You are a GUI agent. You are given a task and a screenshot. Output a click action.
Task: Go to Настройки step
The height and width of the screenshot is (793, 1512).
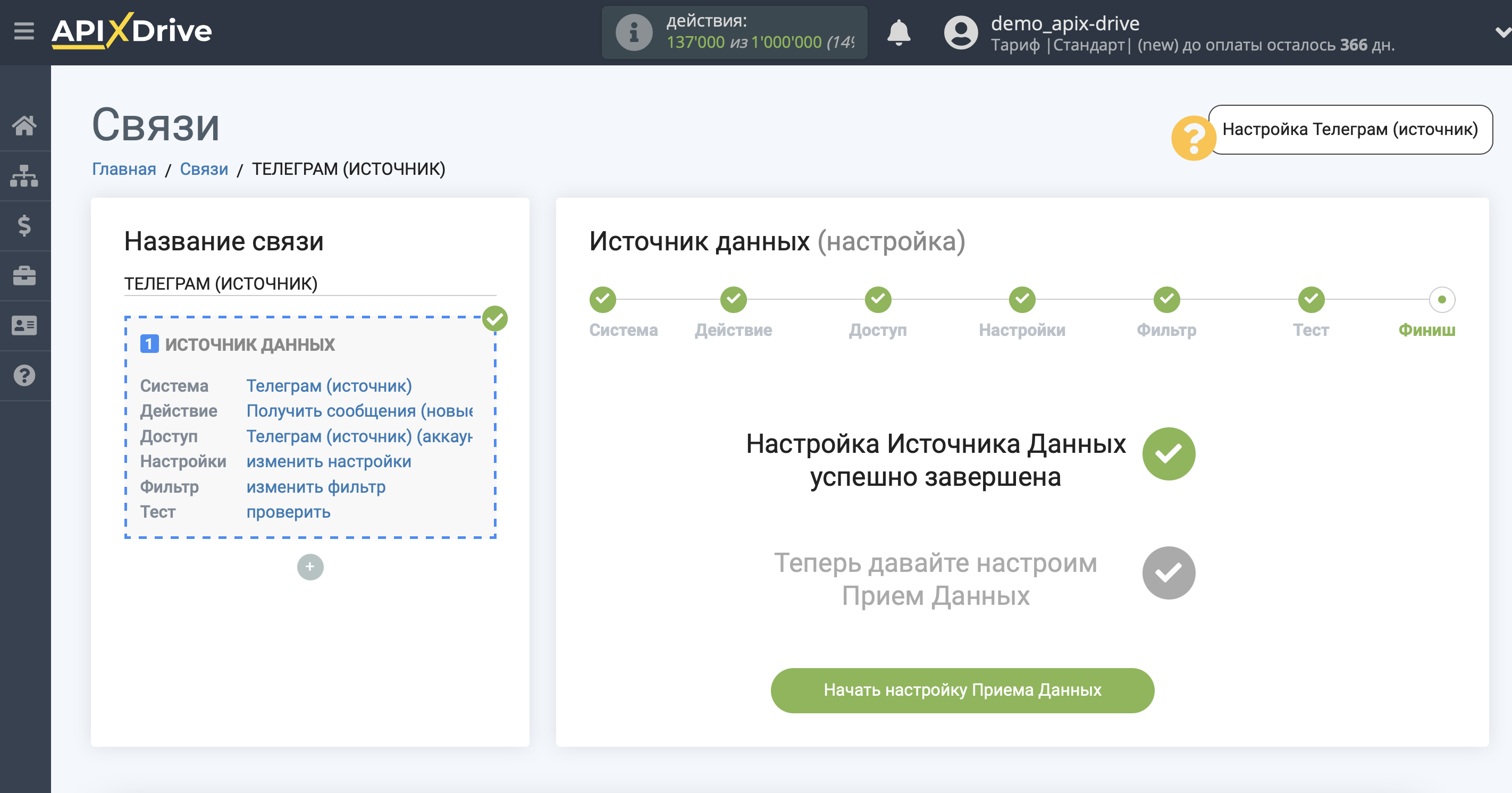click(x=1022, y=300)
